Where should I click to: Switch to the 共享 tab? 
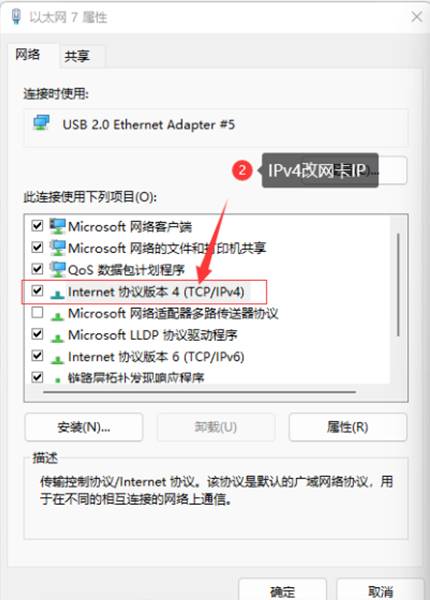tap(77, 56)
